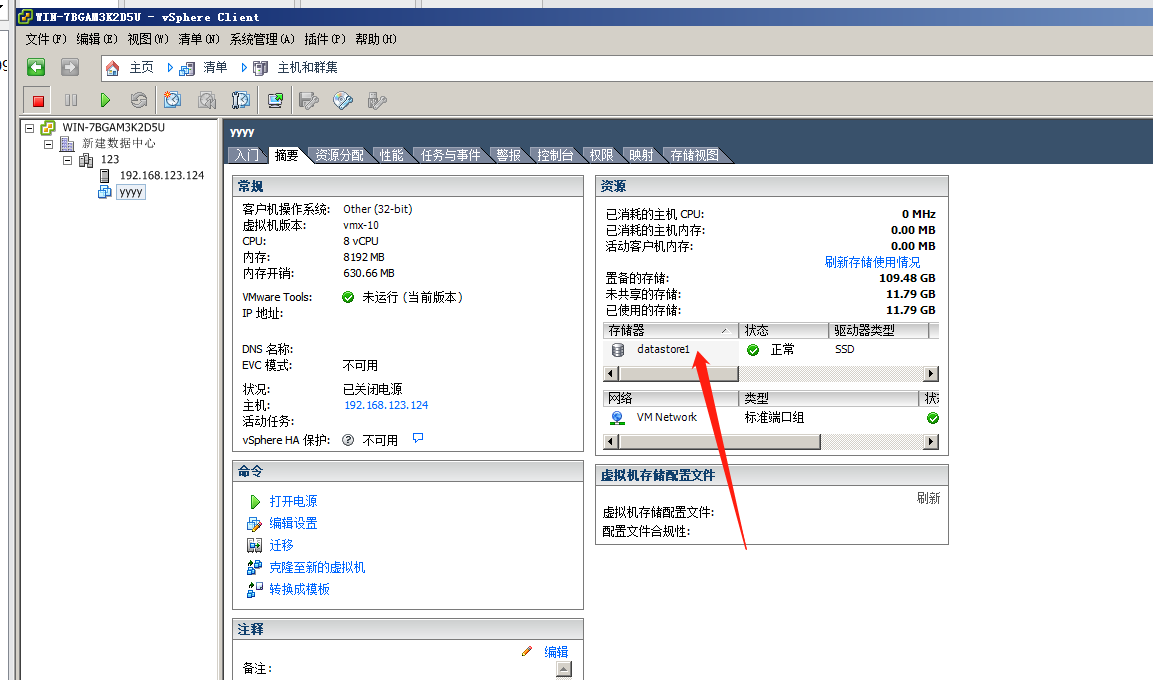Click the CD/DVD drive connection toolbar icon
Screen dimensions: 1153x680
coord(343,100)
